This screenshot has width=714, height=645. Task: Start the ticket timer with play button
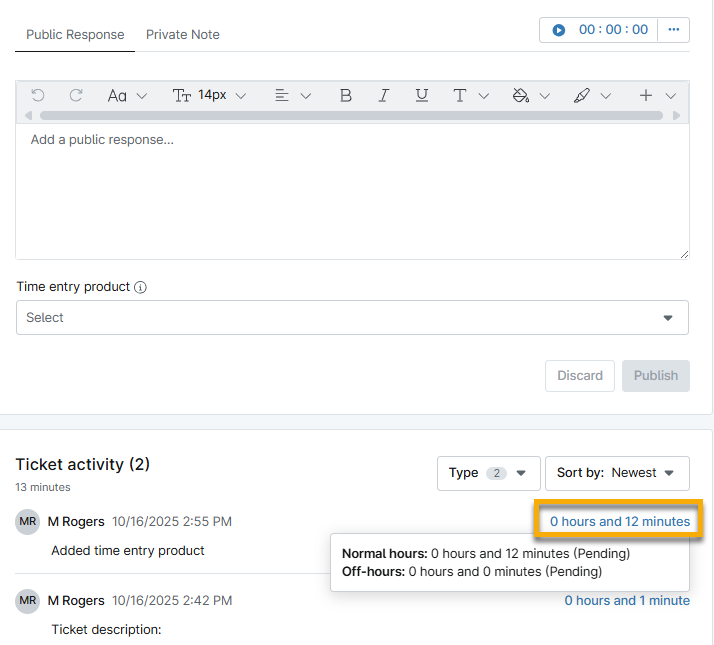point(559,30)
